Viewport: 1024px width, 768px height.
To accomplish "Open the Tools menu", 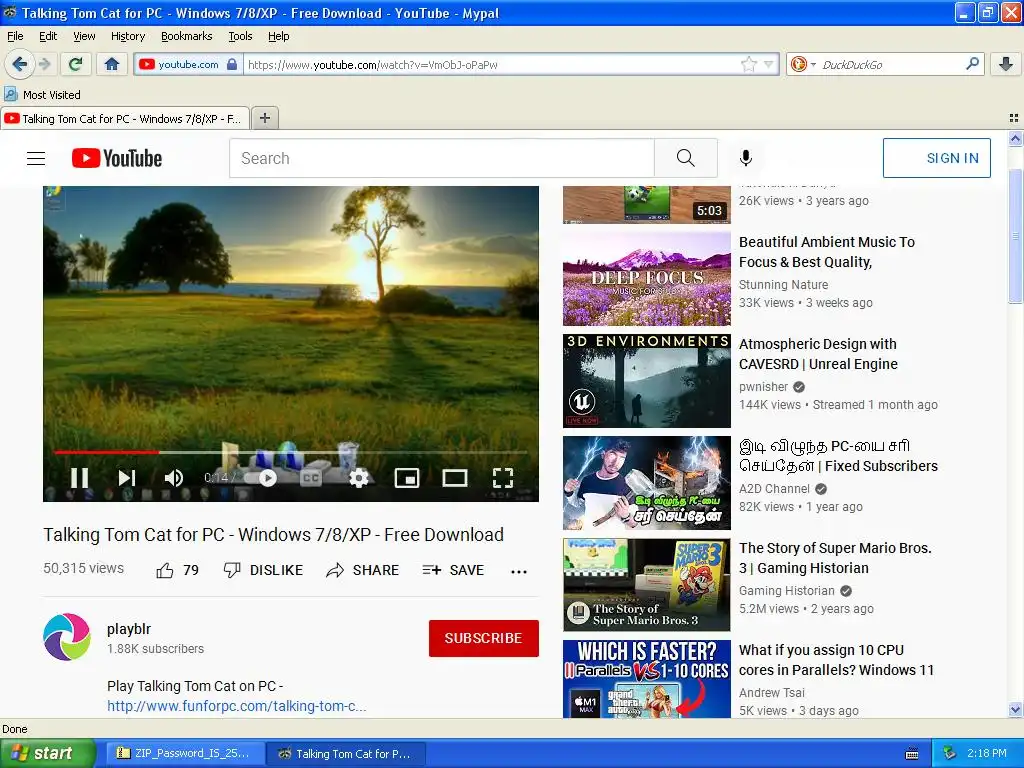I will click(240, 36).
